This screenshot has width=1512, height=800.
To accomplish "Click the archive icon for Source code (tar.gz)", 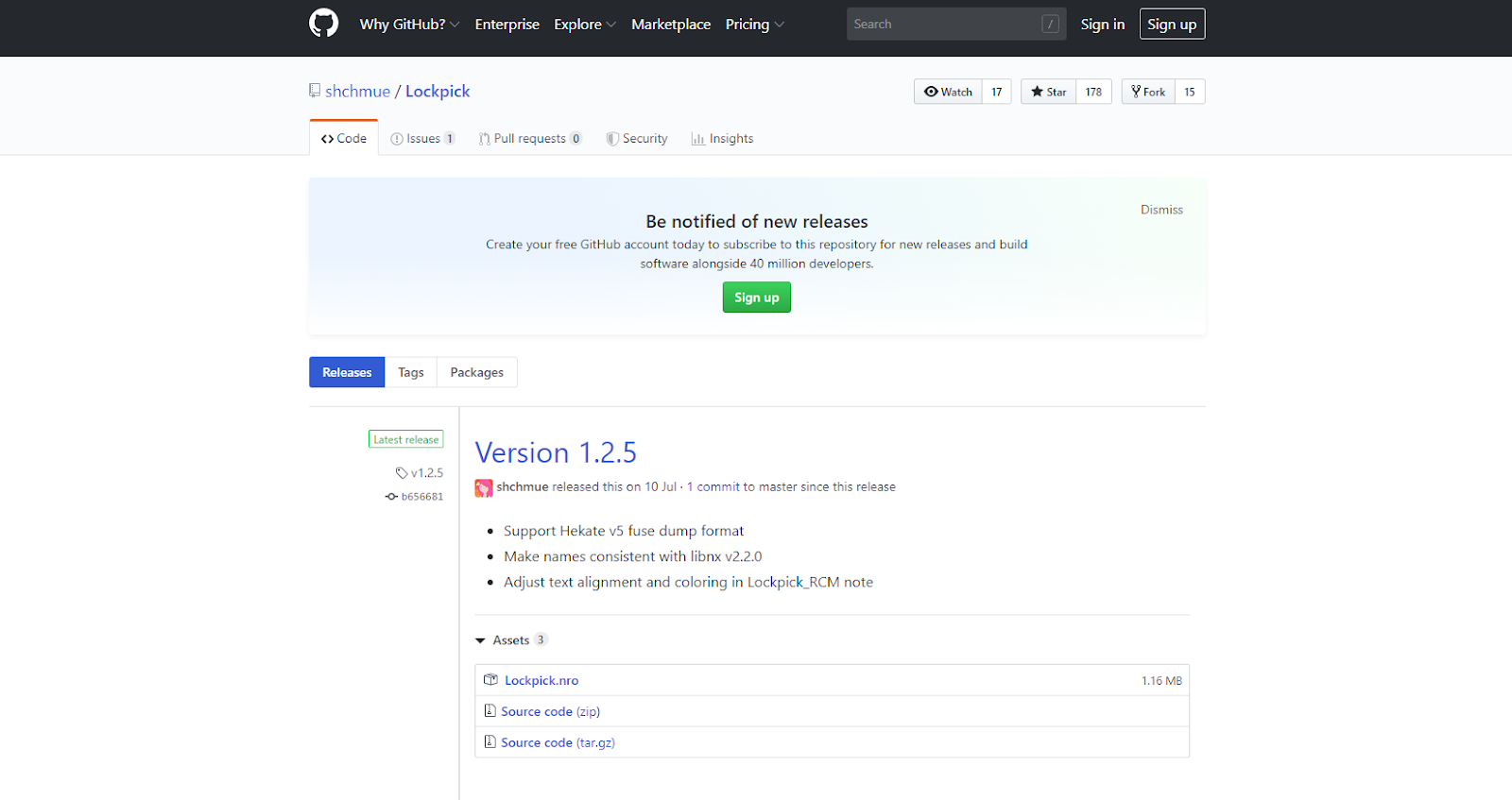I will (x=490, y=742).
